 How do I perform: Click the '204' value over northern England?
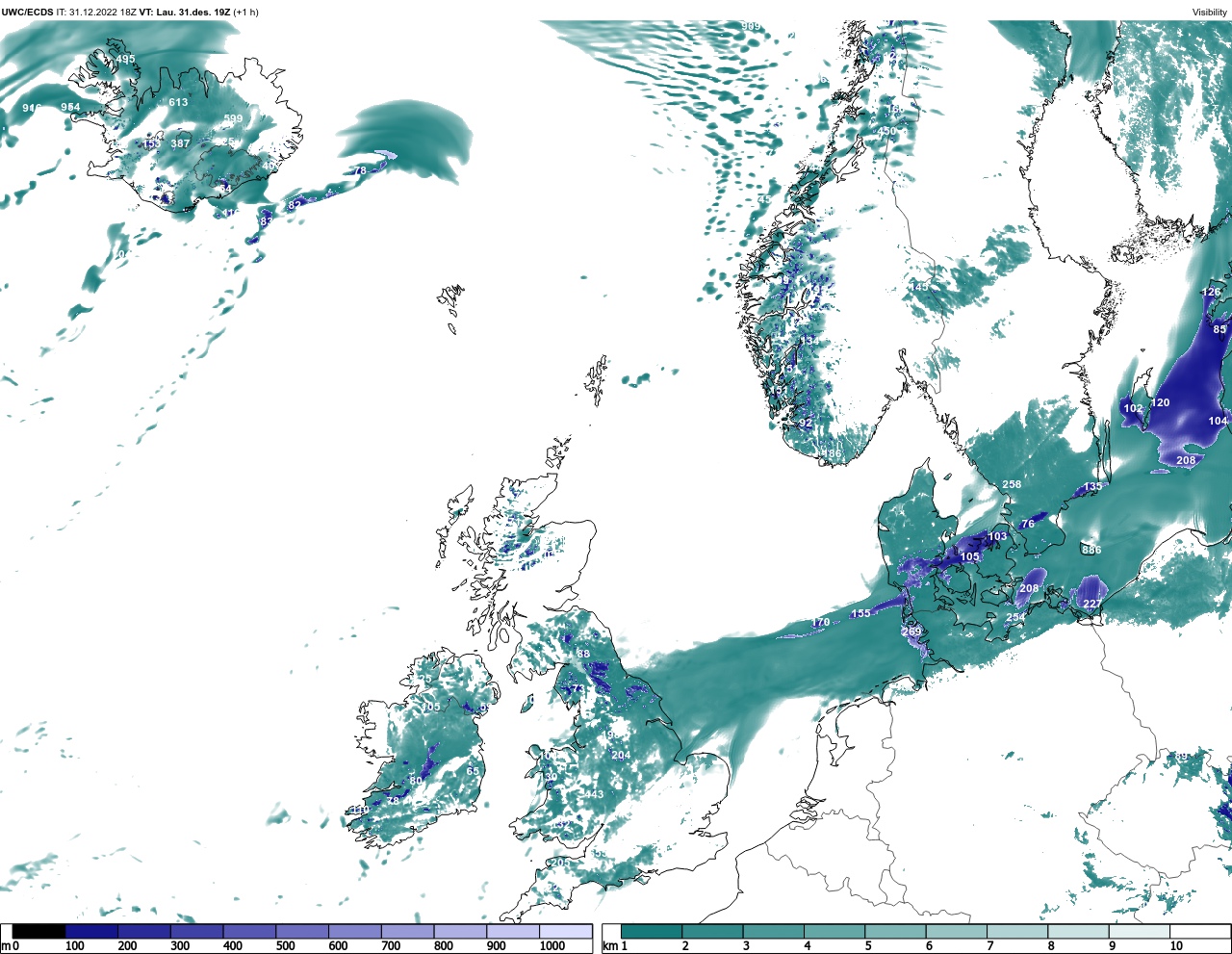621,755
